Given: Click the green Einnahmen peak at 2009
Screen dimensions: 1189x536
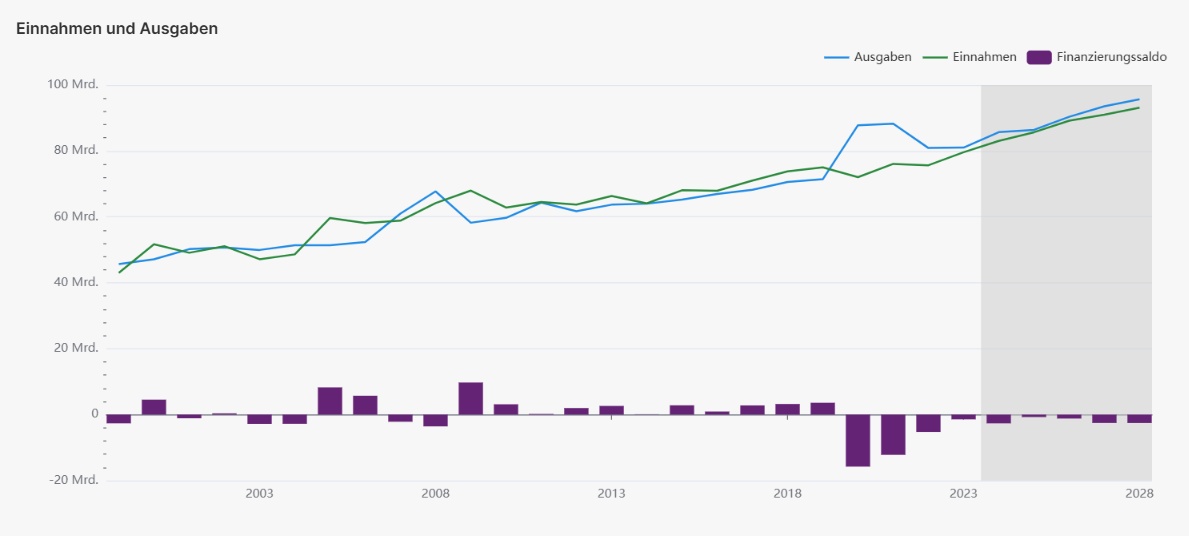Looking at the screenshot, I should click(471, 190).
